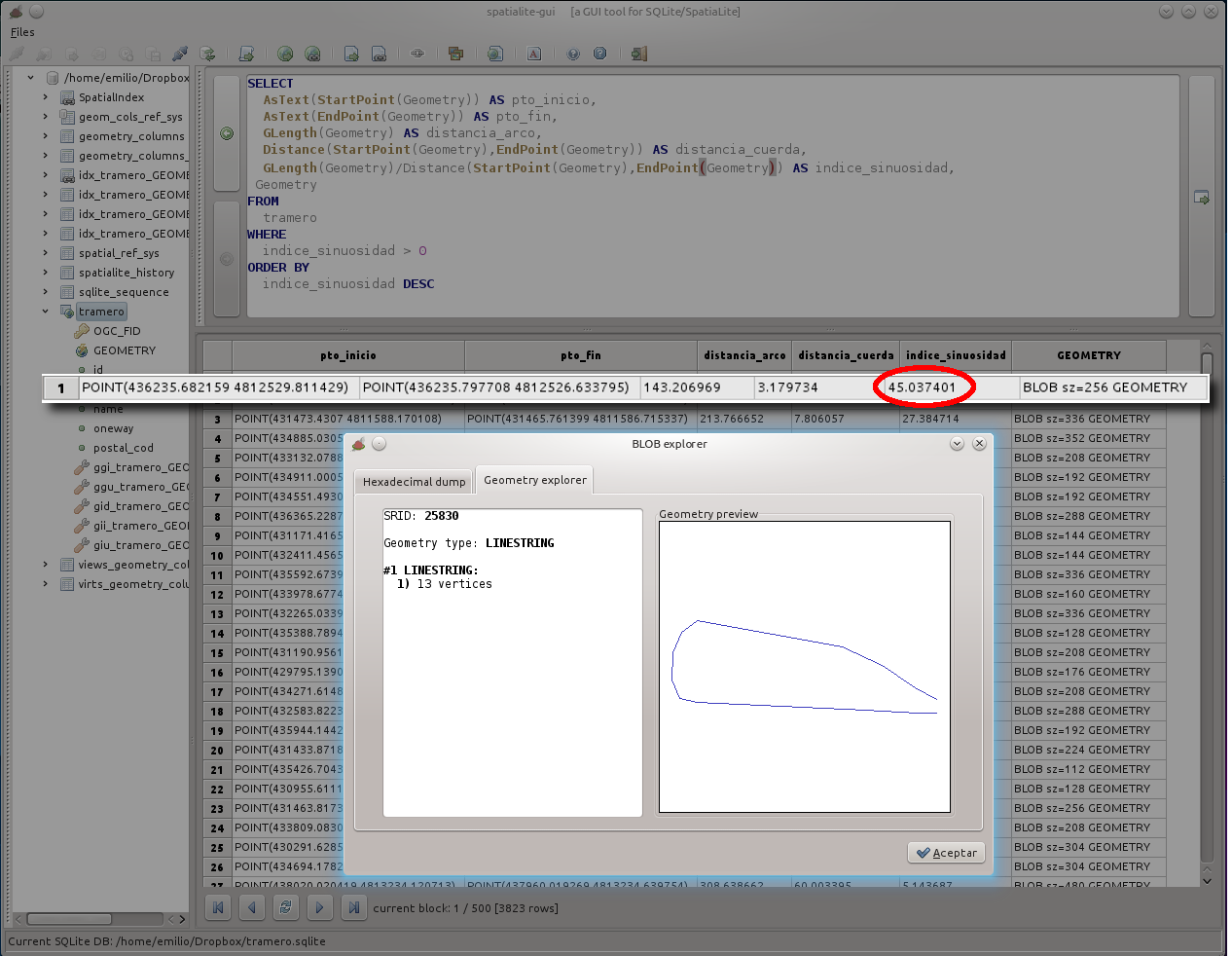This screenshot has width=1232, height=956.
Task: Click the Aceptar button in BLOB explorer
Action: [x=947, y=853]
